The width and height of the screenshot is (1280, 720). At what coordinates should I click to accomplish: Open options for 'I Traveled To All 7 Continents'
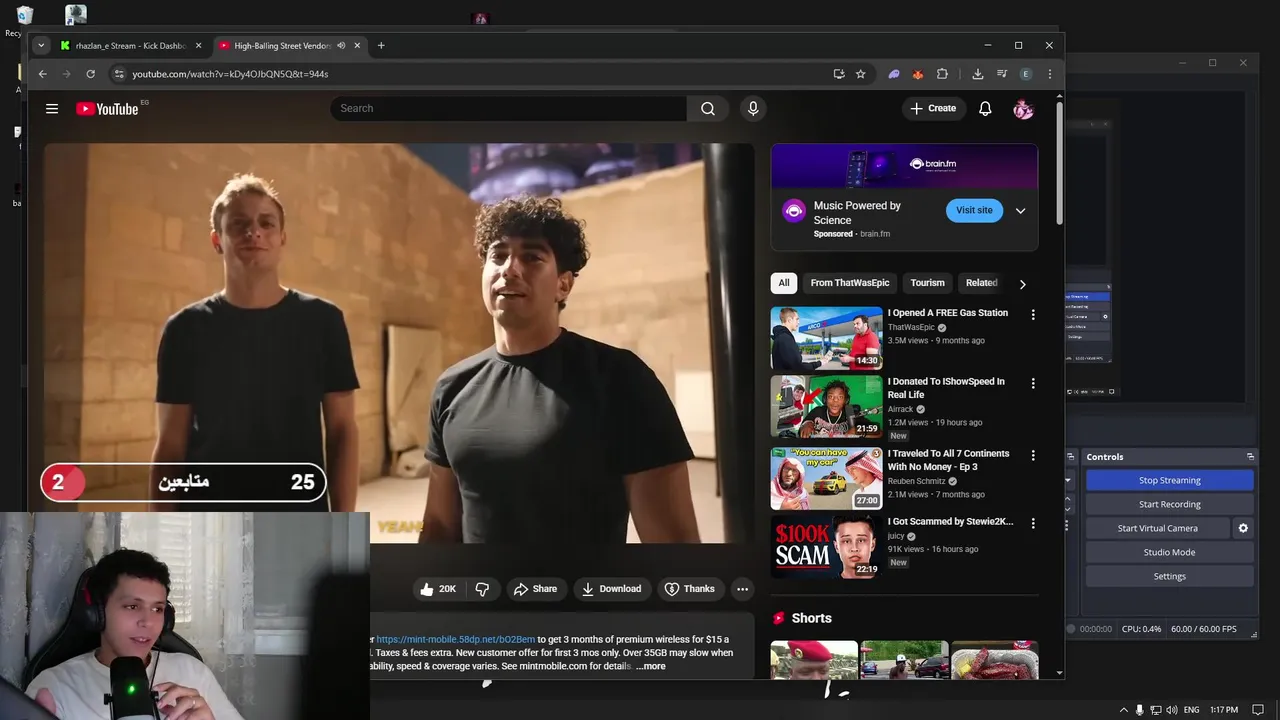click(x=1033, y=455)
